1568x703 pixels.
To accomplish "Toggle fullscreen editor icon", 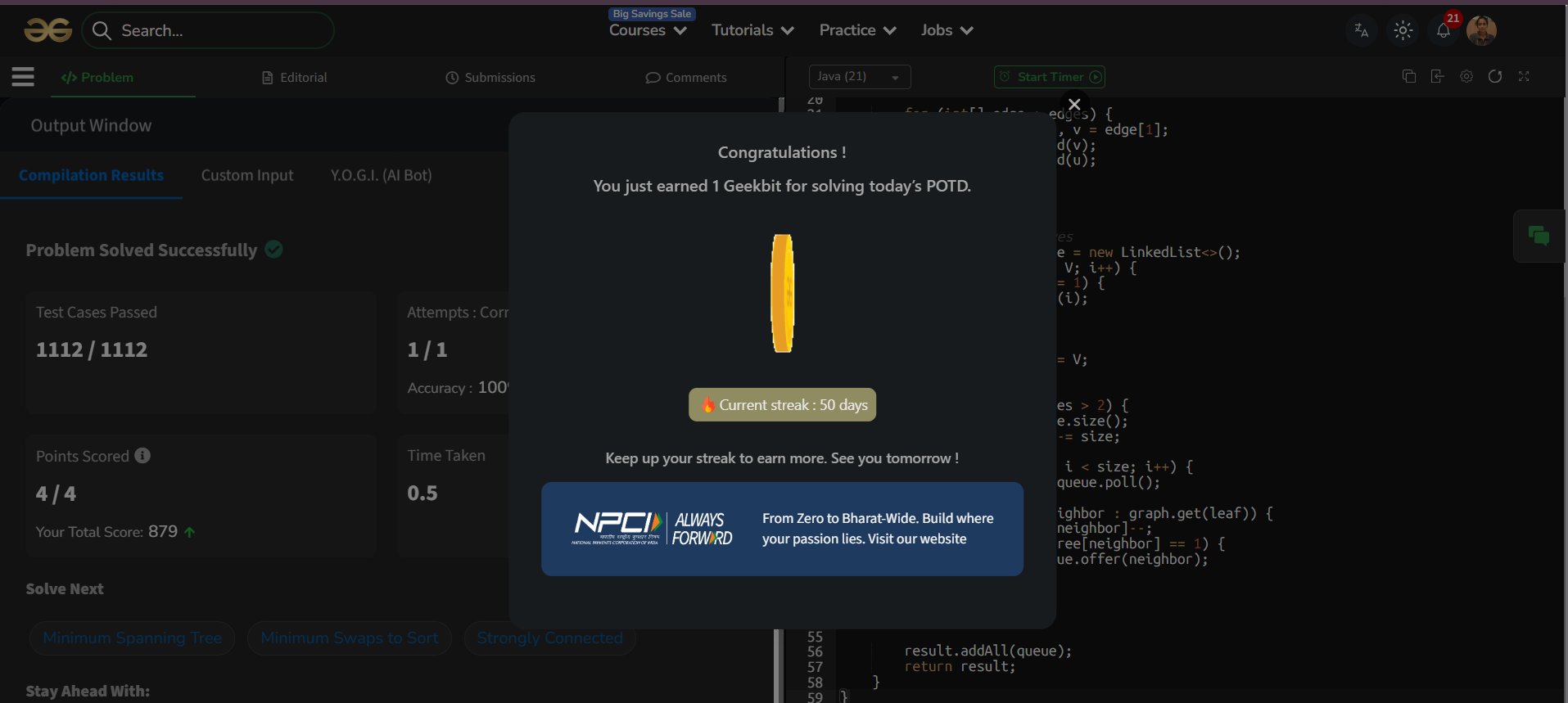I will (1524, 76).
